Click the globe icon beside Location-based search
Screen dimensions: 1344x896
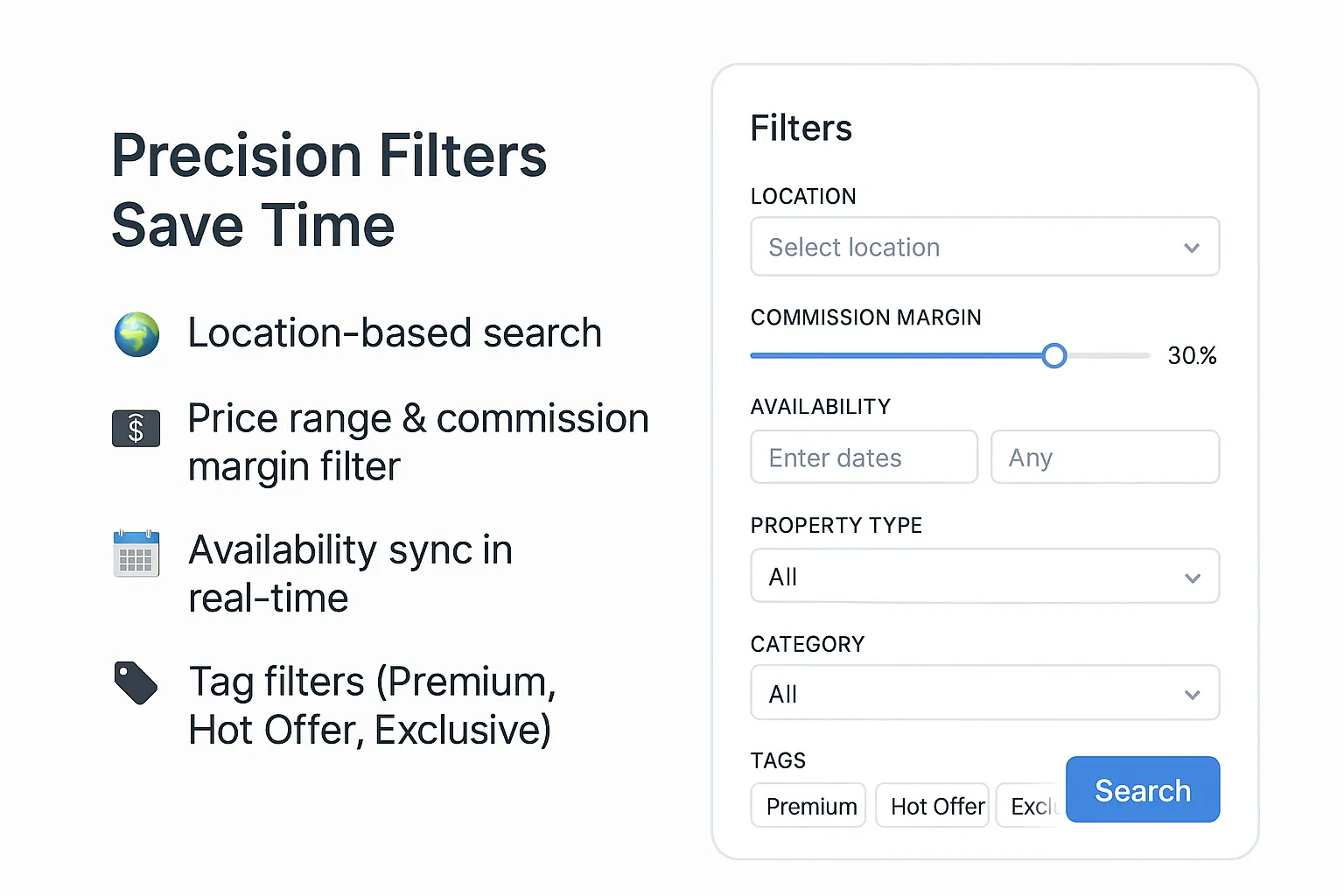pos(137,334)
